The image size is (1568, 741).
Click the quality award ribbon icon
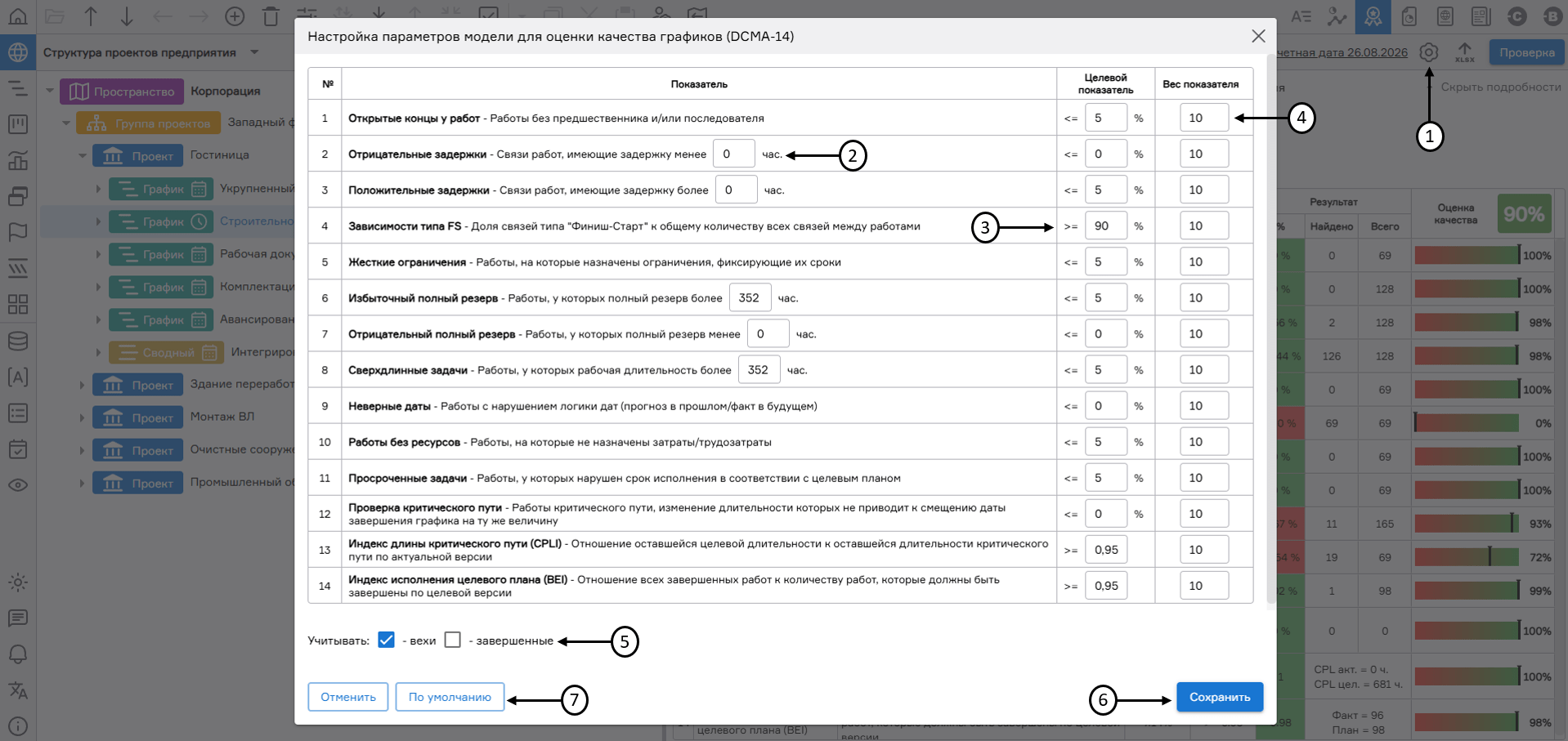click(x=1373, y=16)
